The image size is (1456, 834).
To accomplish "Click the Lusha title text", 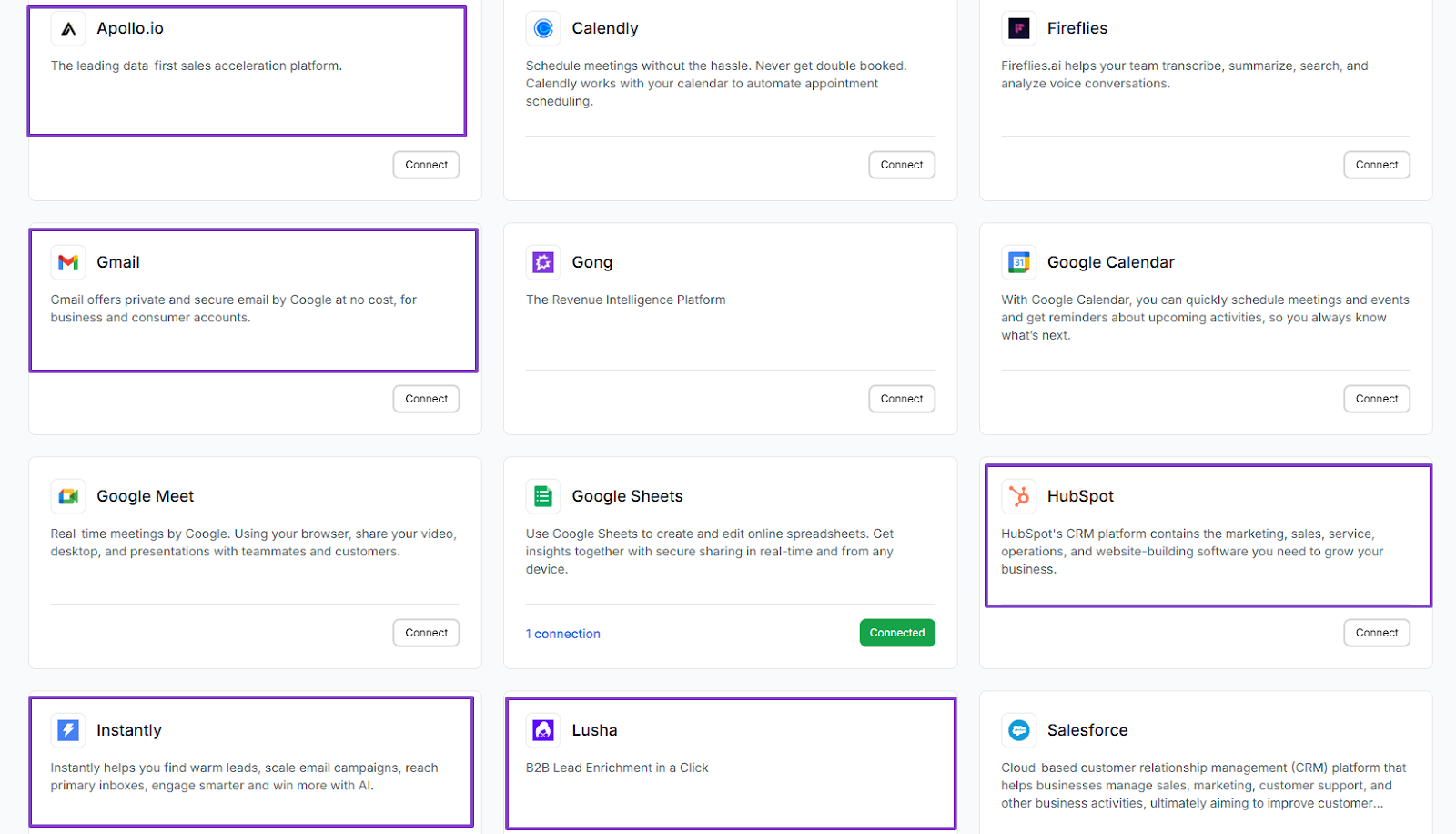I will (594, 730).
